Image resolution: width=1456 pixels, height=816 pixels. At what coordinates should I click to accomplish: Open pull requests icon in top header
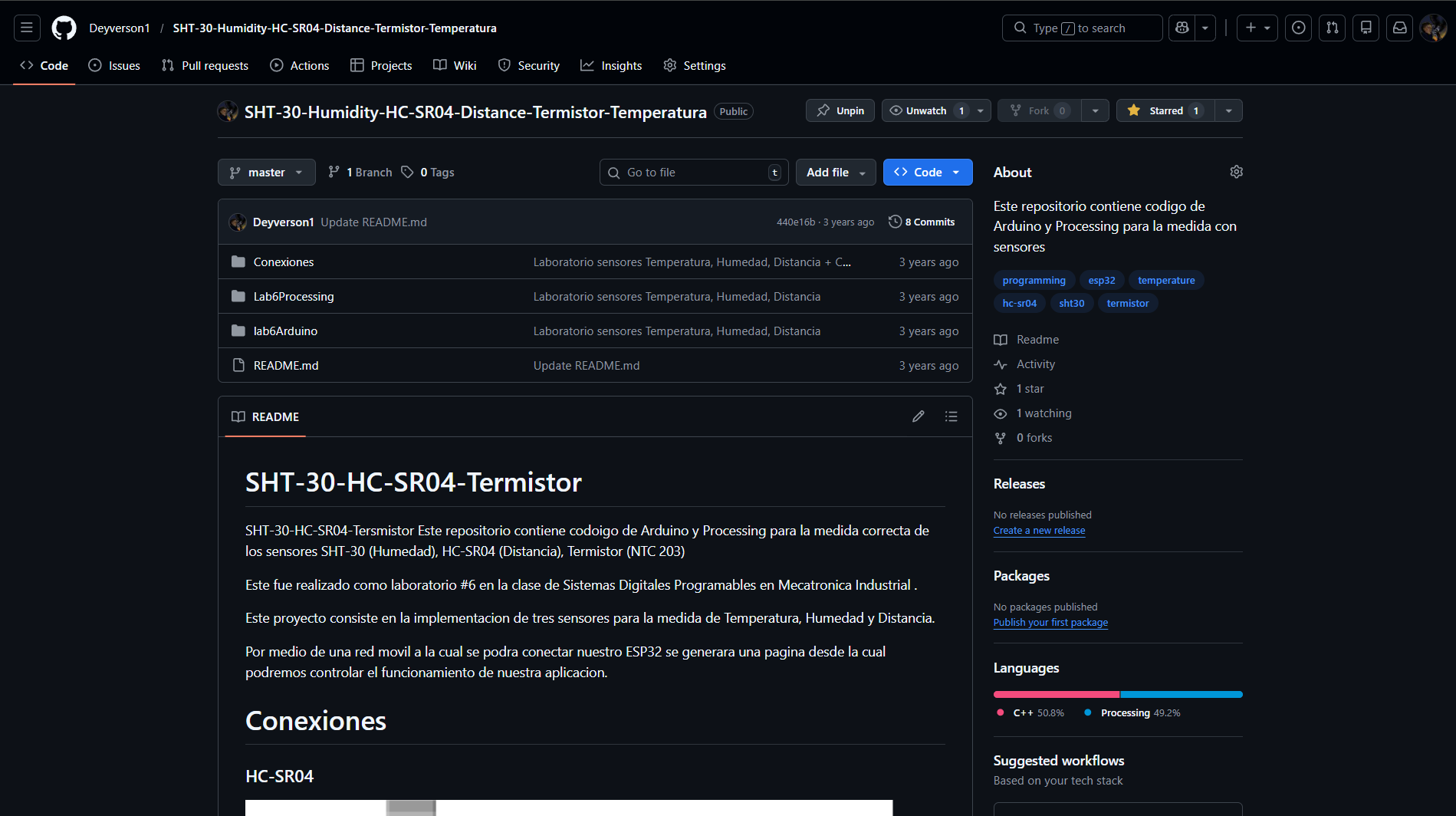pyautogui.click(x=1332, y=28)
